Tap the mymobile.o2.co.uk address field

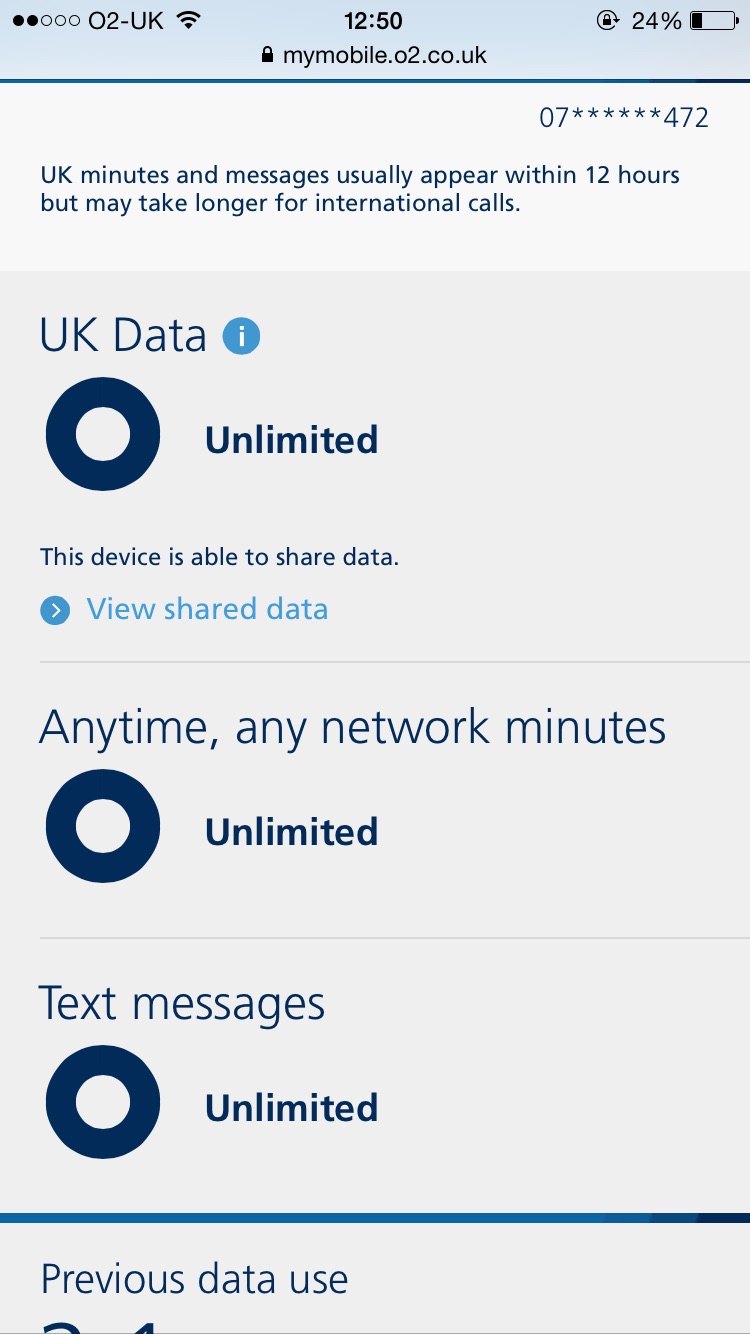384,55
